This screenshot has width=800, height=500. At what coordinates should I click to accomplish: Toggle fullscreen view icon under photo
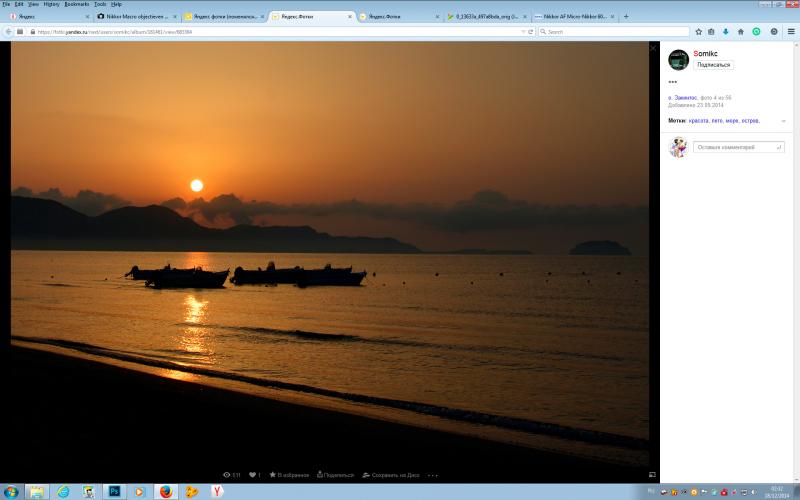click(652, 474)
